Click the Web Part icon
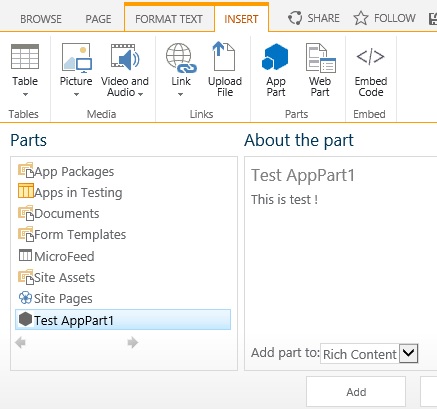This screenshot has height=409, width=437. click(x=321, y=58)
